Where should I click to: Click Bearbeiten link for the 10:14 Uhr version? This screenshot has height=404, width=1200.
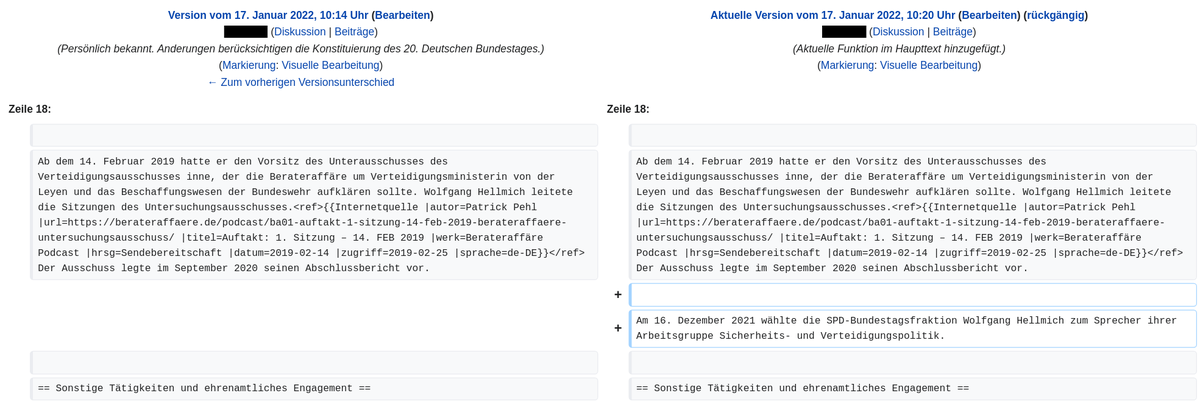point(402,15)
